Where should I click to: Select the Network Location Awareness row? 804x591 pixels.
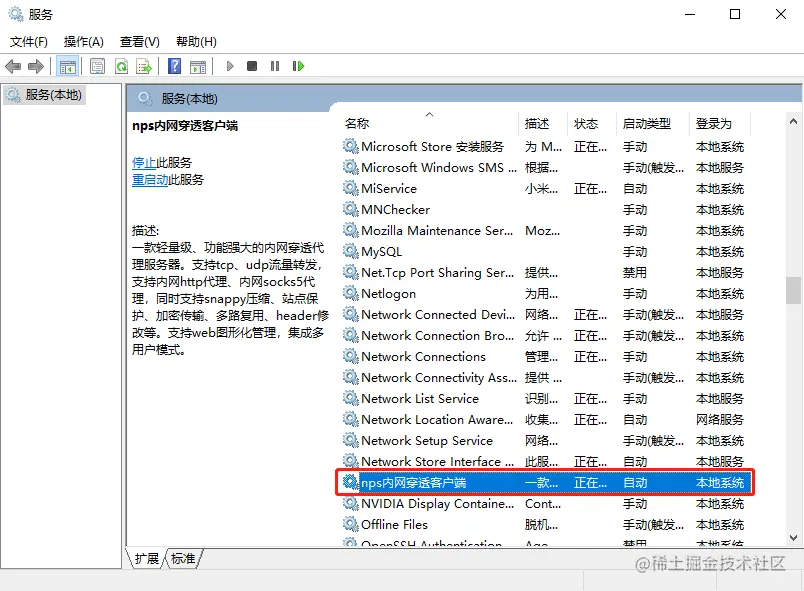pos(545,419)
